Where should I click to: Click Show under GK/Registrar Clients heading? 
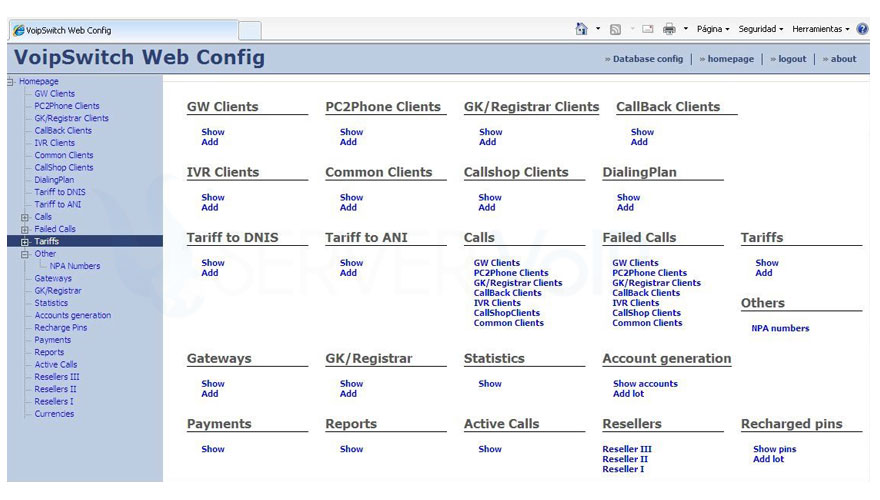pyautogui.click(x=491, y=132)
